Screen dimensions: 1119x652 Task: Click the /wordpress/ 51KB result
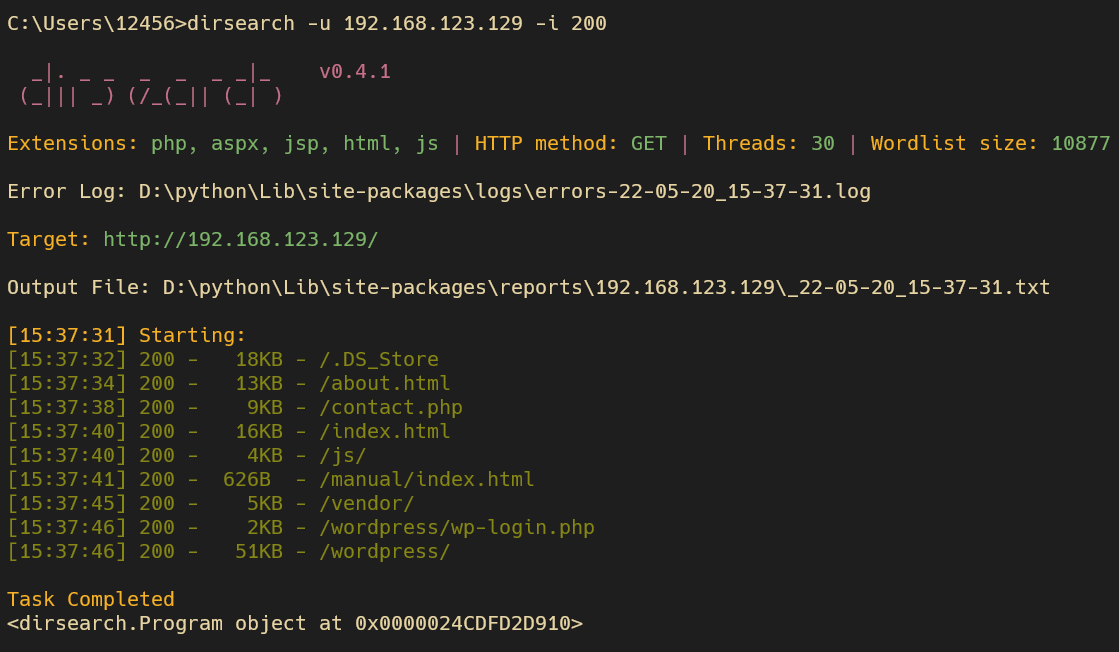[228, 551]
